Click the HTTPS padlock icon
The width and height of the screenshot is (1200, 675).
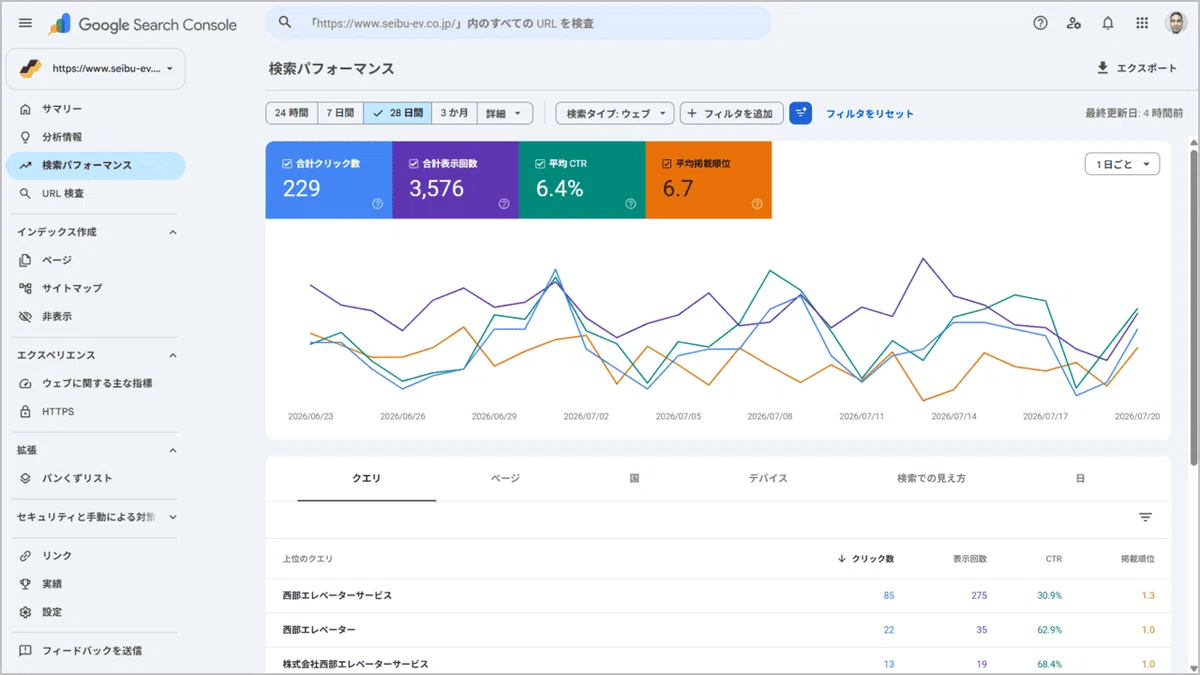[25, 411]
